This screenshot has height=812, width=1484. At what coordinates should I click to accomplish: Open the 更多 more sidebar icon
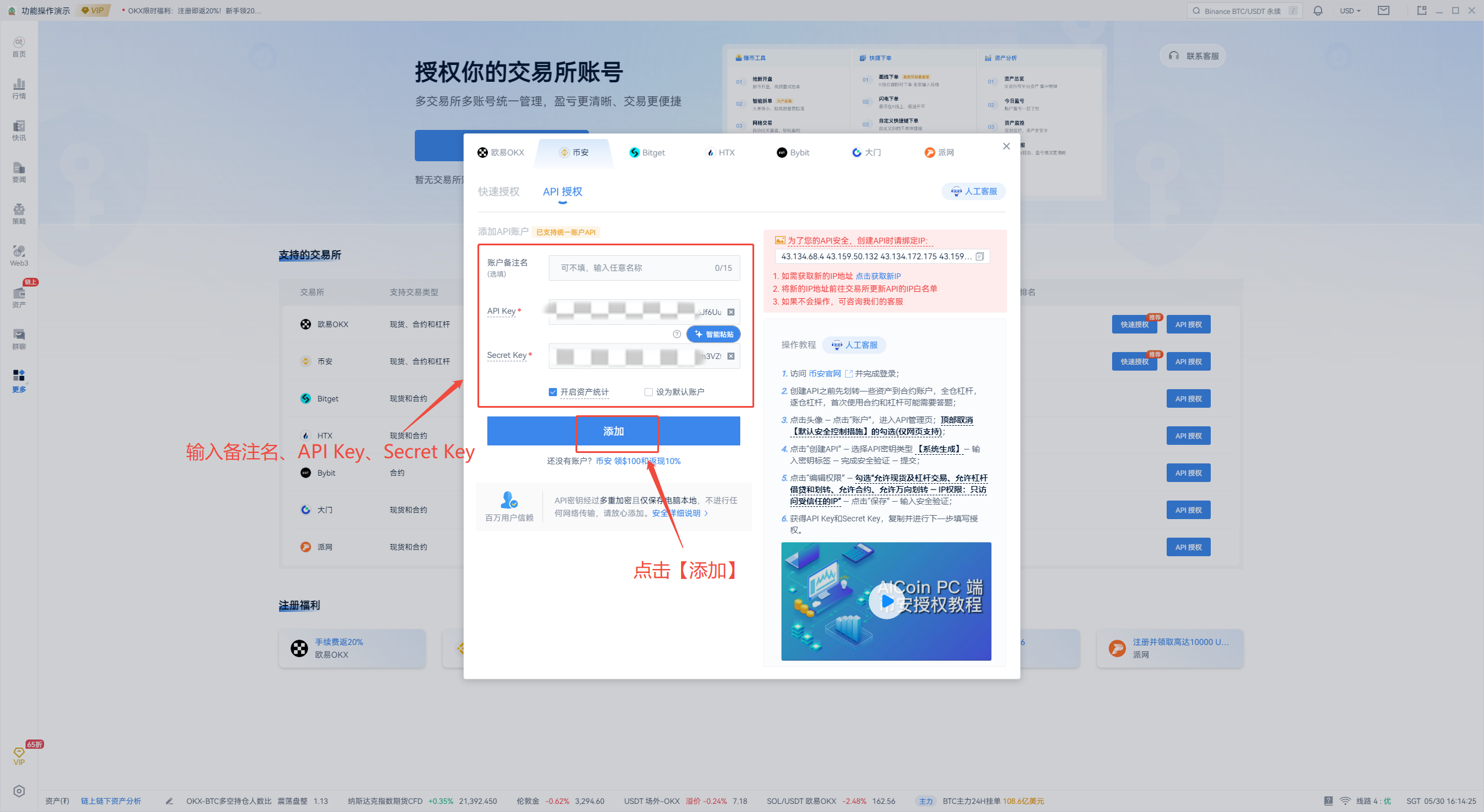(x=19, y=381)
